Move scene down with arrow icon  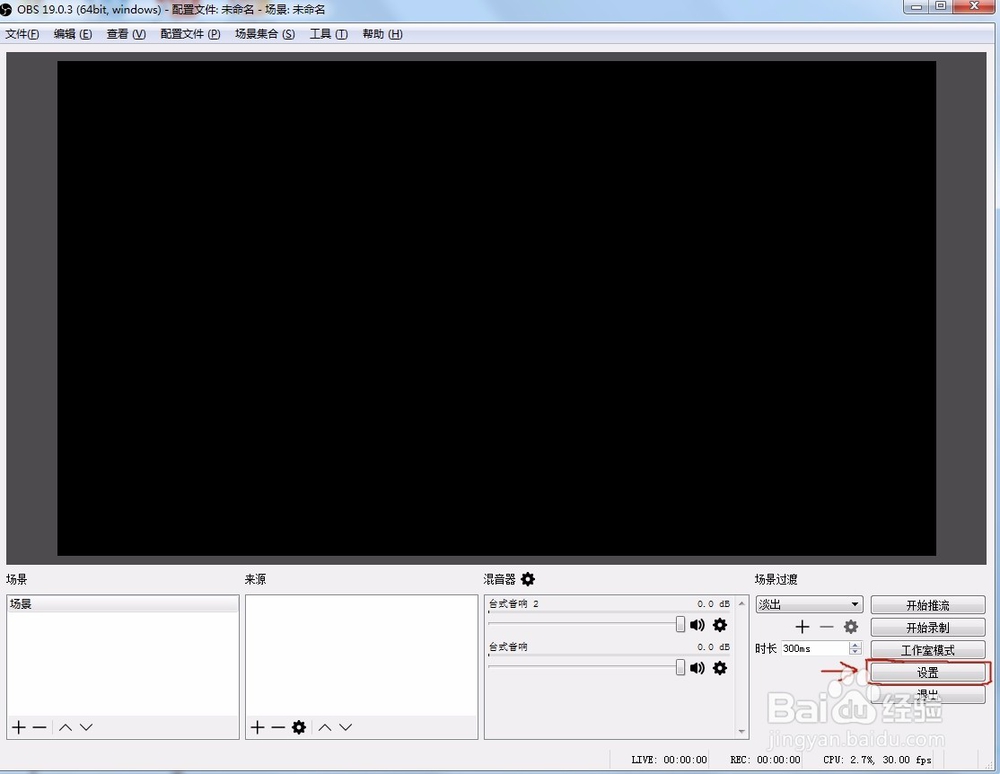[x=86, y=727]
